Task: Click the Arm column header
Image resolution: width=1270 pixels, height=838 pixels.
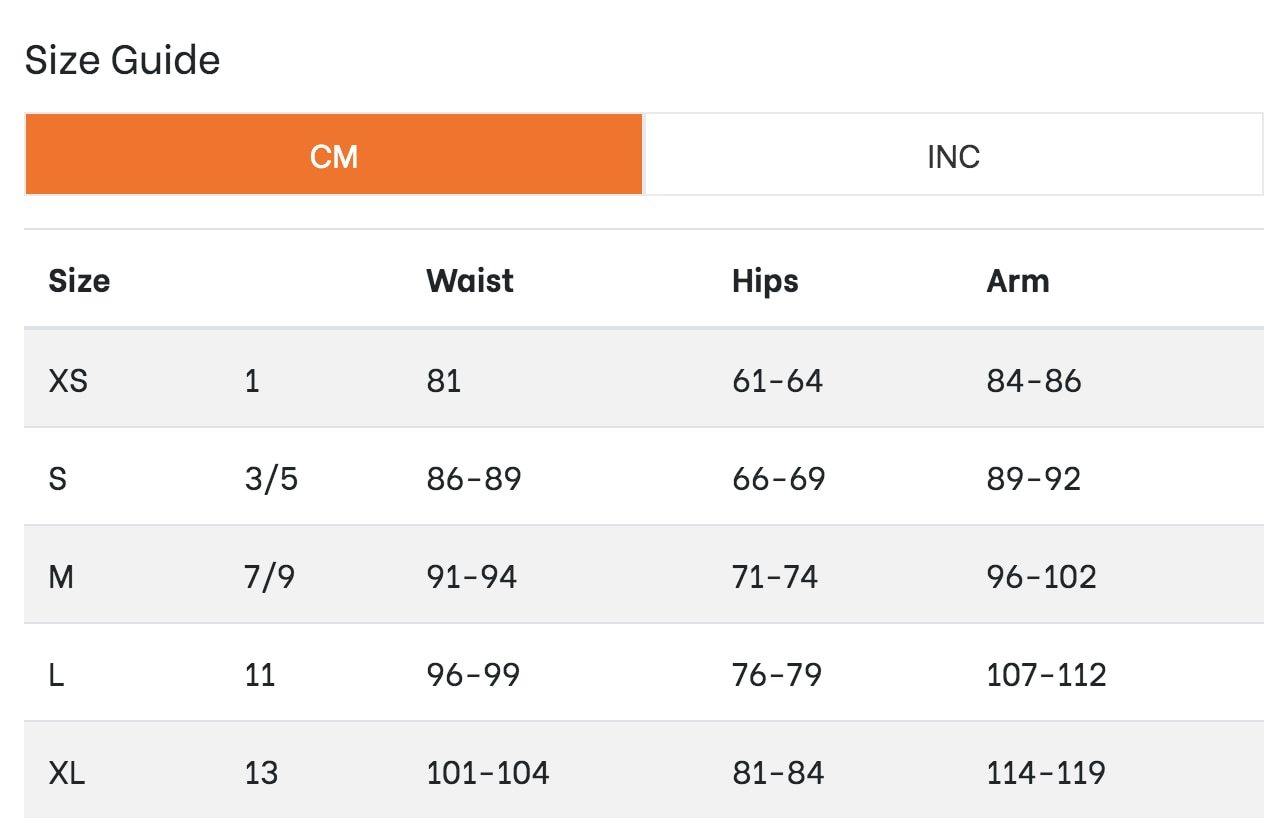Action: [1017, 281]
